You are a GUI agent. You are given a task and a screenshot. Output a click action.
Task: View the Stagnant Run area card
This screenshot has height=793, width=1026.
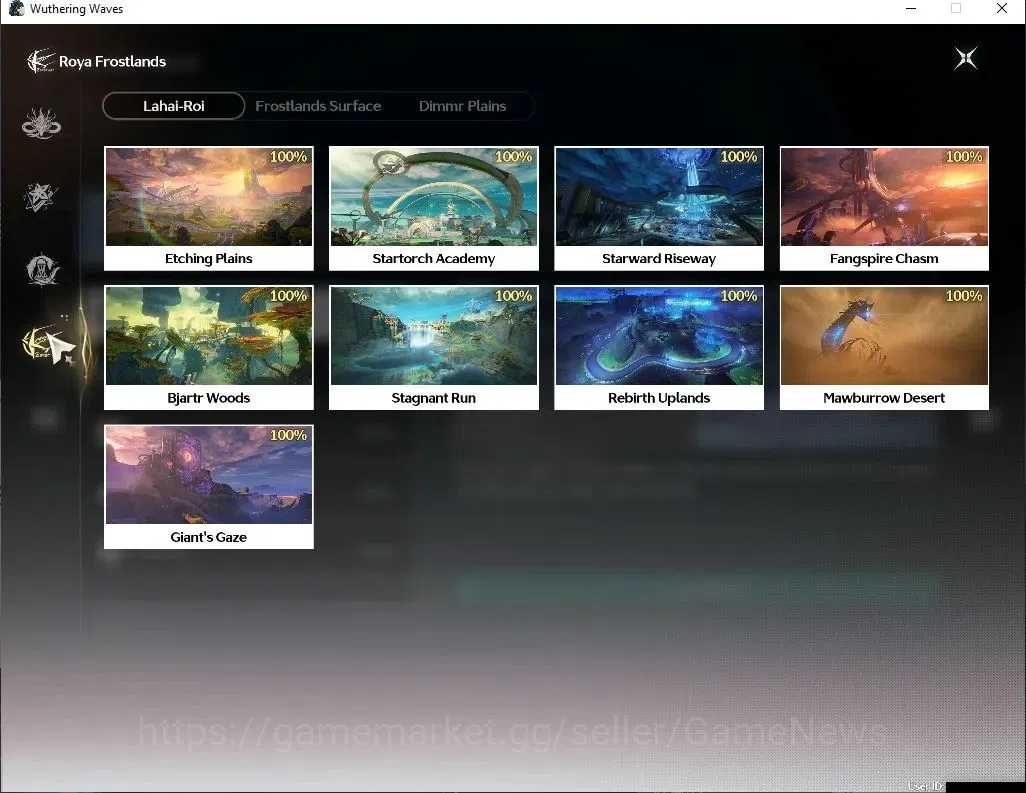click(434, 347)
